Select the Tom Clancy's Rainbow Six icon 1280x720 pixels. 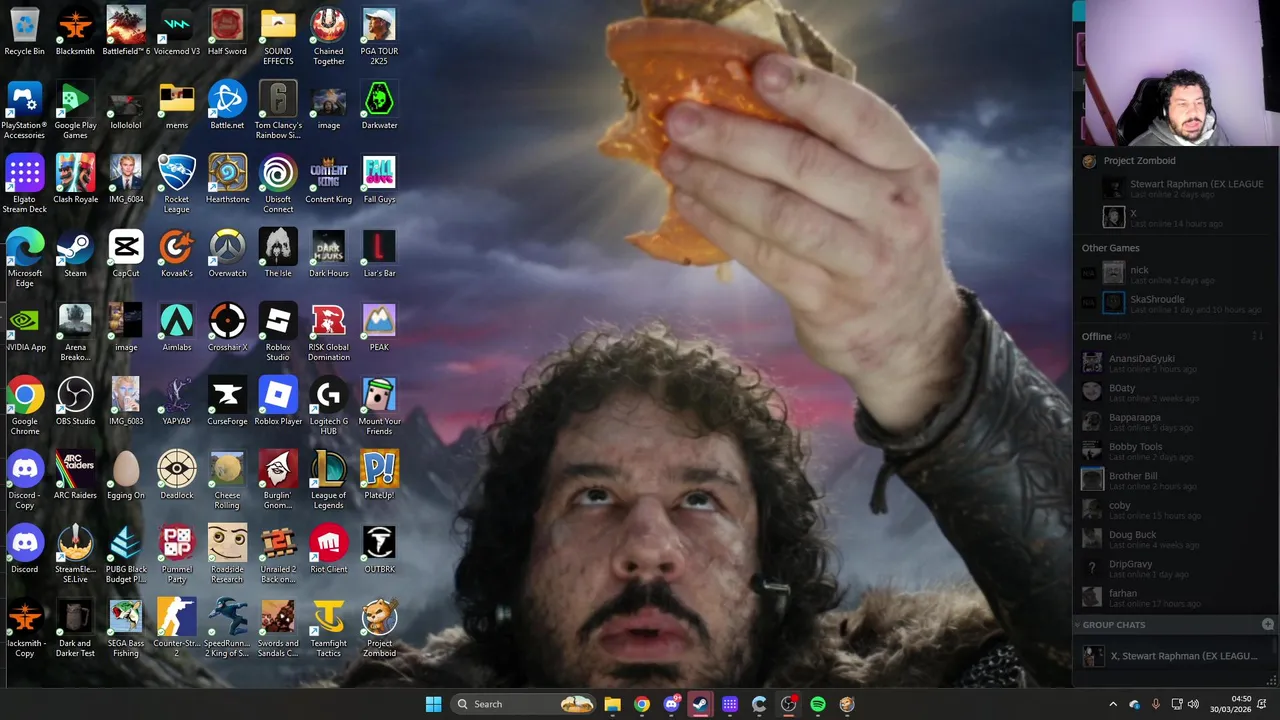pos(278,111)
